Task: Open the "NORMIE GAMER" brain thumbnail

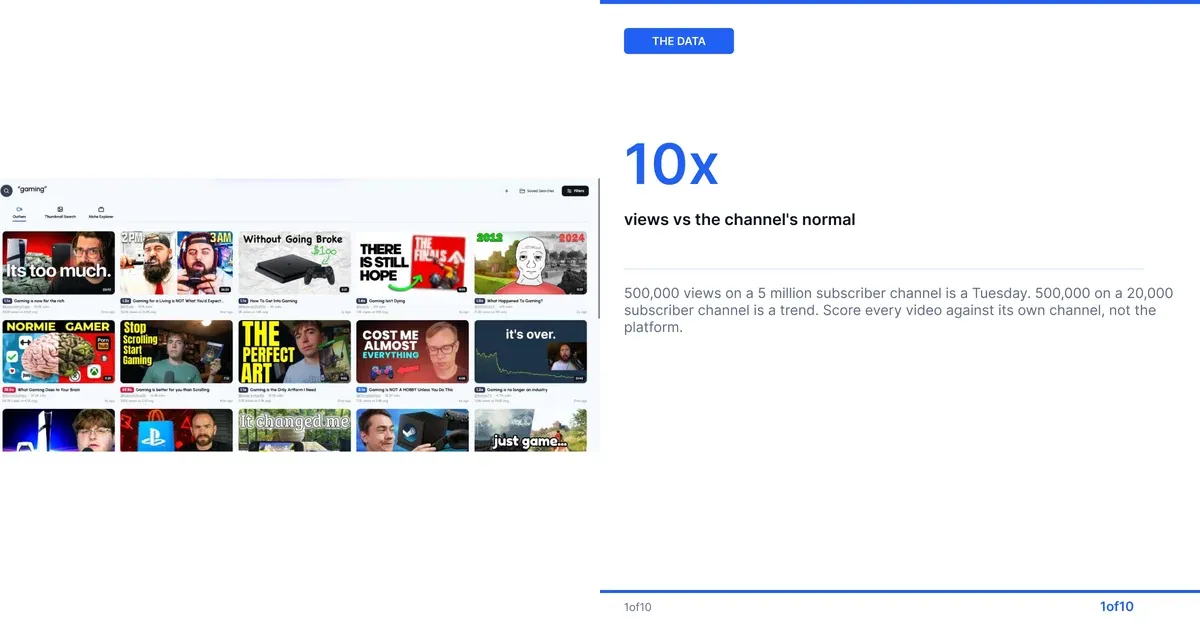Action: coord(59,352)
